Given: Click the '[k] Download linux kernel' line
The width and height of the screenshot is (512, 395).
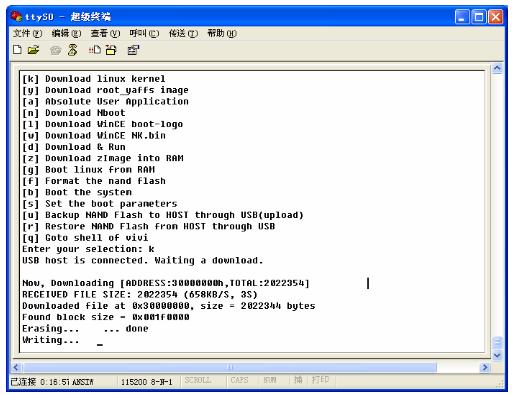Looking at the screenshot, I should click(x=94, y=79).
